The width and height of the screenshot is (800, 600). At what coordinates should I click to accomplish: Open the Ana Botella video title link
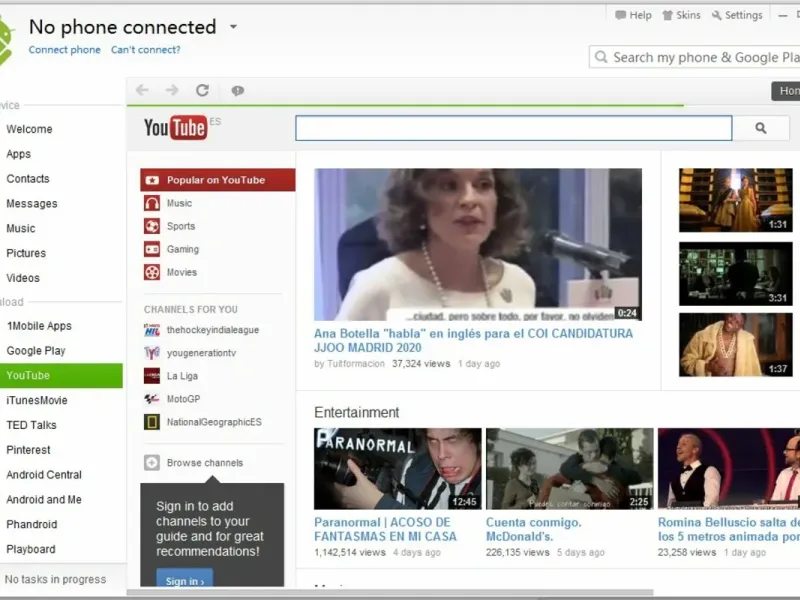[473, 340]
